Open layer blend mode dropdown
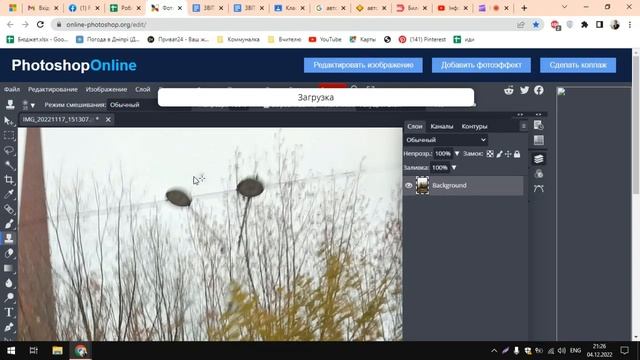Viewport: 640px width, 360px height. click(x=445, y=140)
